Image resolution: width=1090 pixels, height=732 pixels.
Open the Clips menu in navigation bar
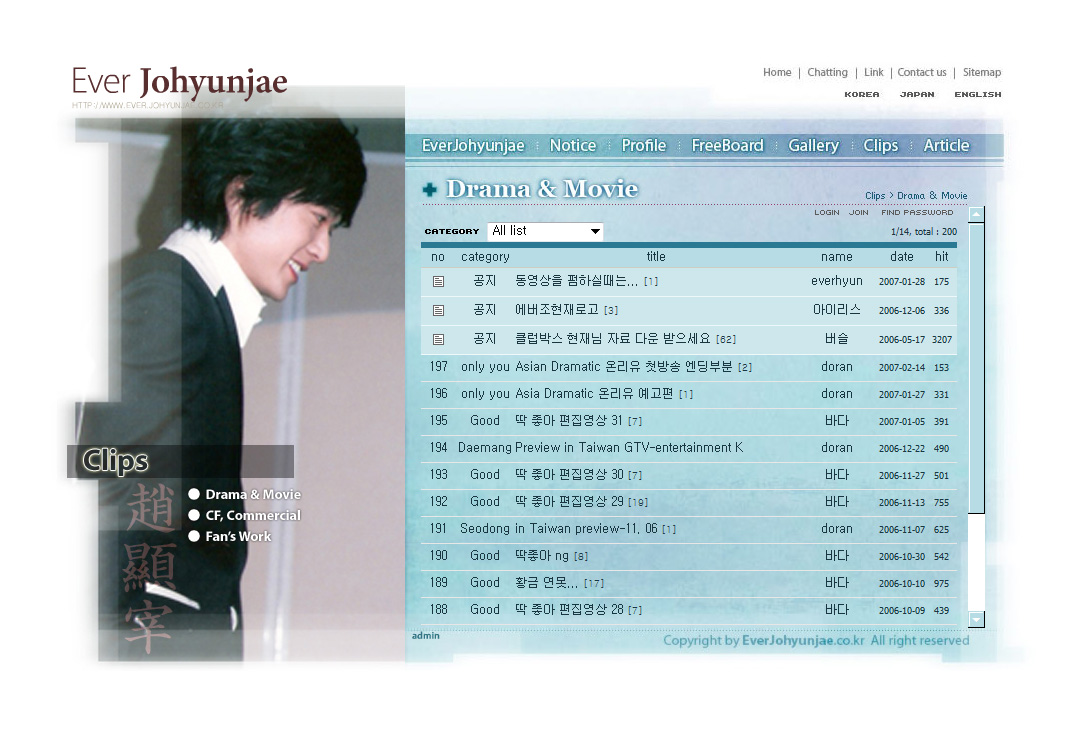point(881,145)
